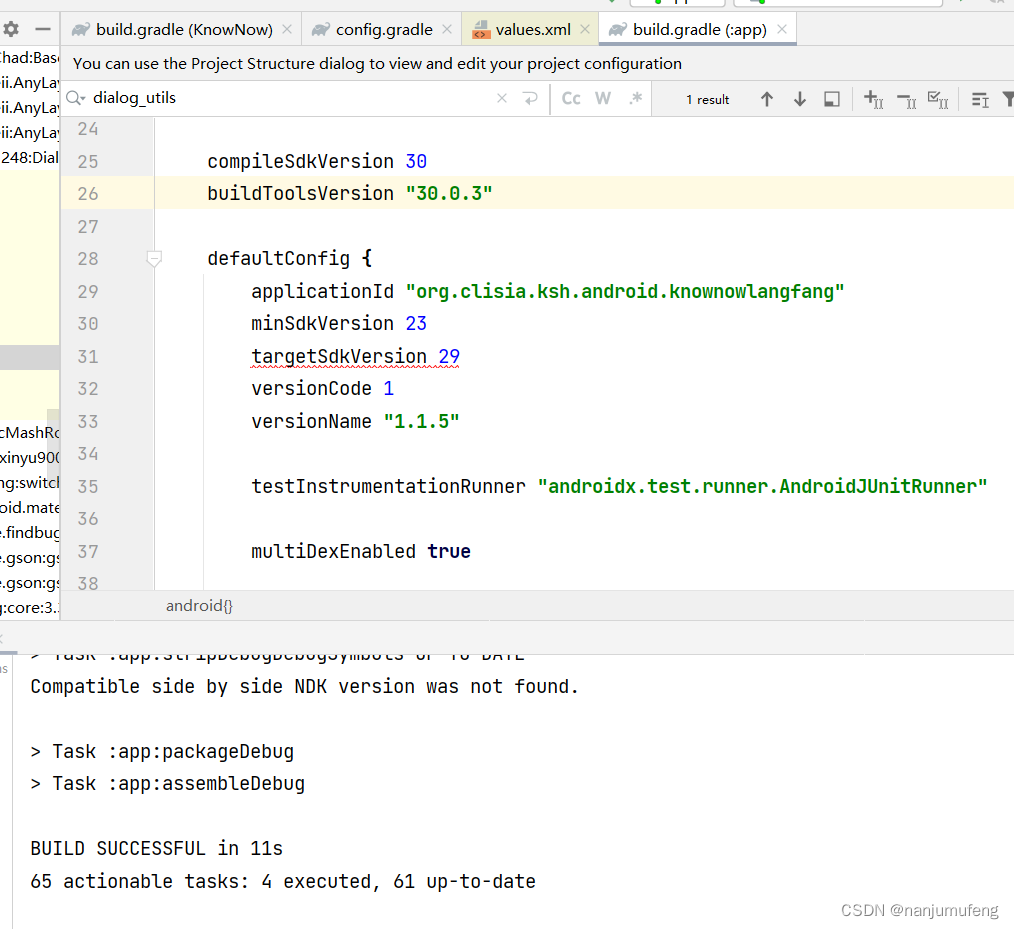Open search history via magnifier dropdown
1014x929 pixels.
coord(74,98)
